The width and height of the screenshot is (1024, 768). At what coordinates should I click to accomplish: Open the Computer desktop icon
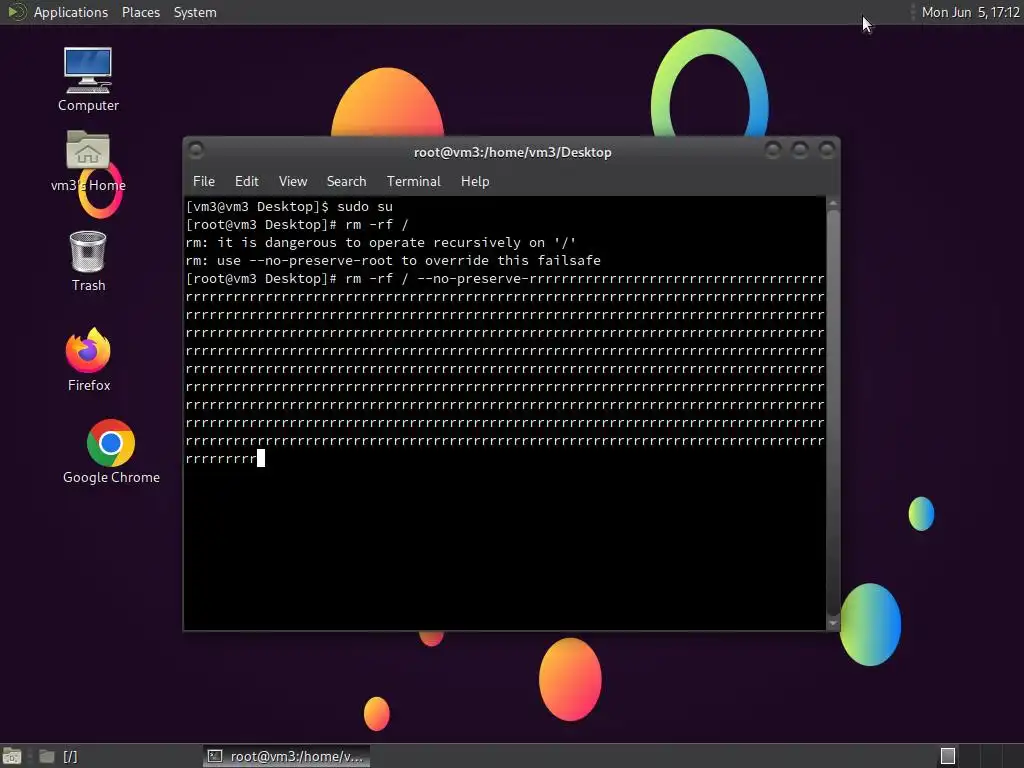tap(88, 78)
